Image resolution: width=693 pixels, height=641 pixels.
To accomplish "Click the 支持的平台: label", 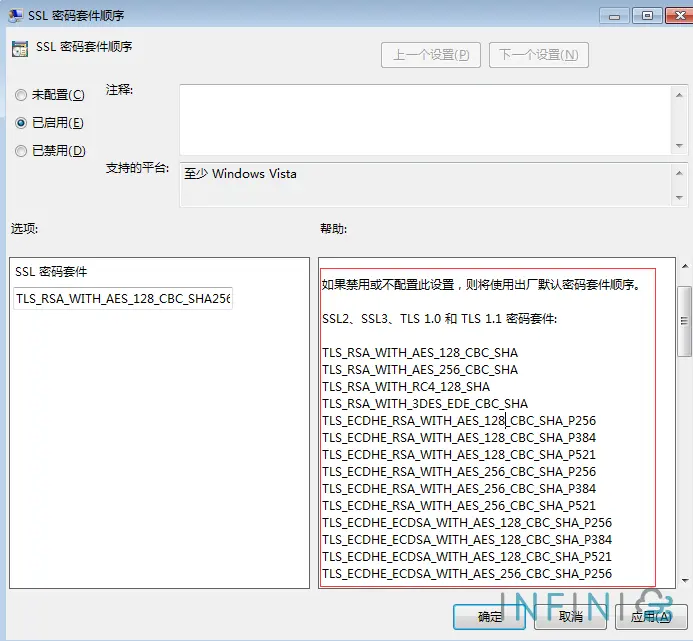I will pyautogui.click(x=137, y=168).
